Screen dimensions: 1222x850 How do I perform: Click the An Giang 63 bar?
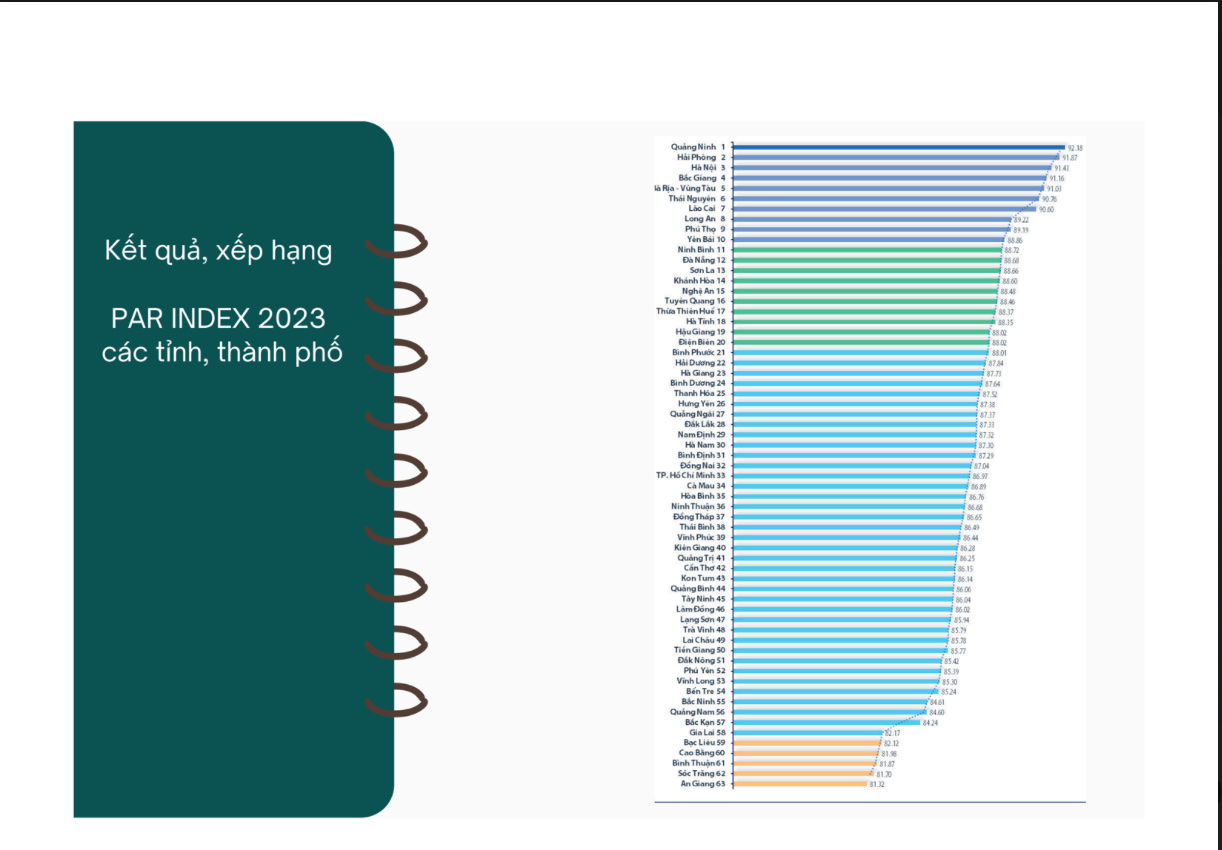[x=800, y=784]
